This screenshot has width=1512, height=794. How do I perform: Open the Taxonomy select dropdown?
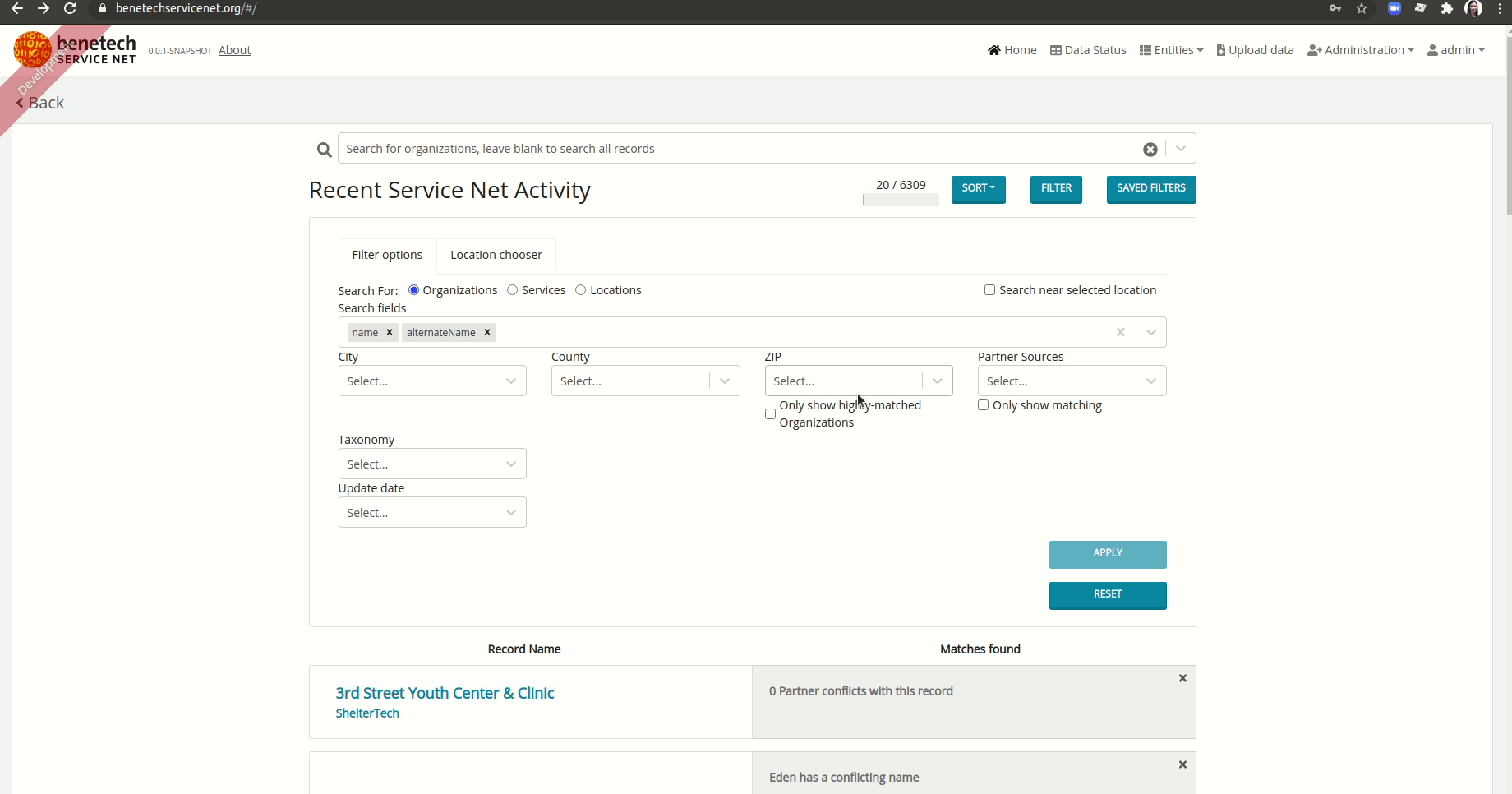pyautogui.click(x=432, y=464)
